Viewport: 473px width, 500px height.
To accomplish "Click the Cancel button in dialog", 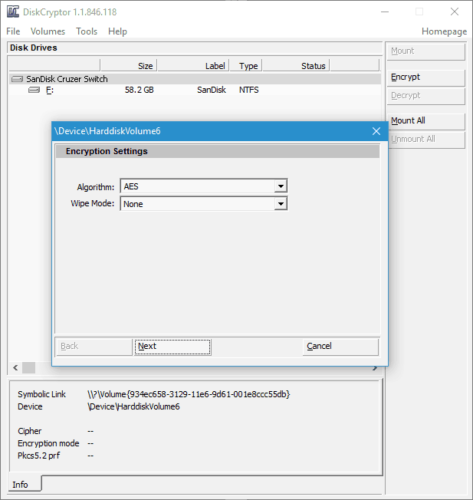I will point(341,347).
